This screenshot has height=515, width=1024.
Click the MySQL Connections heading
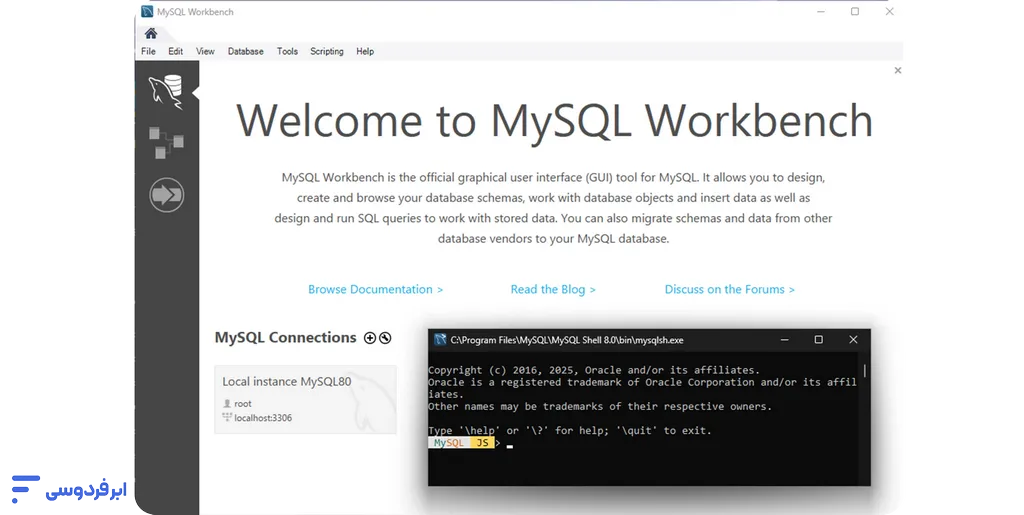285,337
